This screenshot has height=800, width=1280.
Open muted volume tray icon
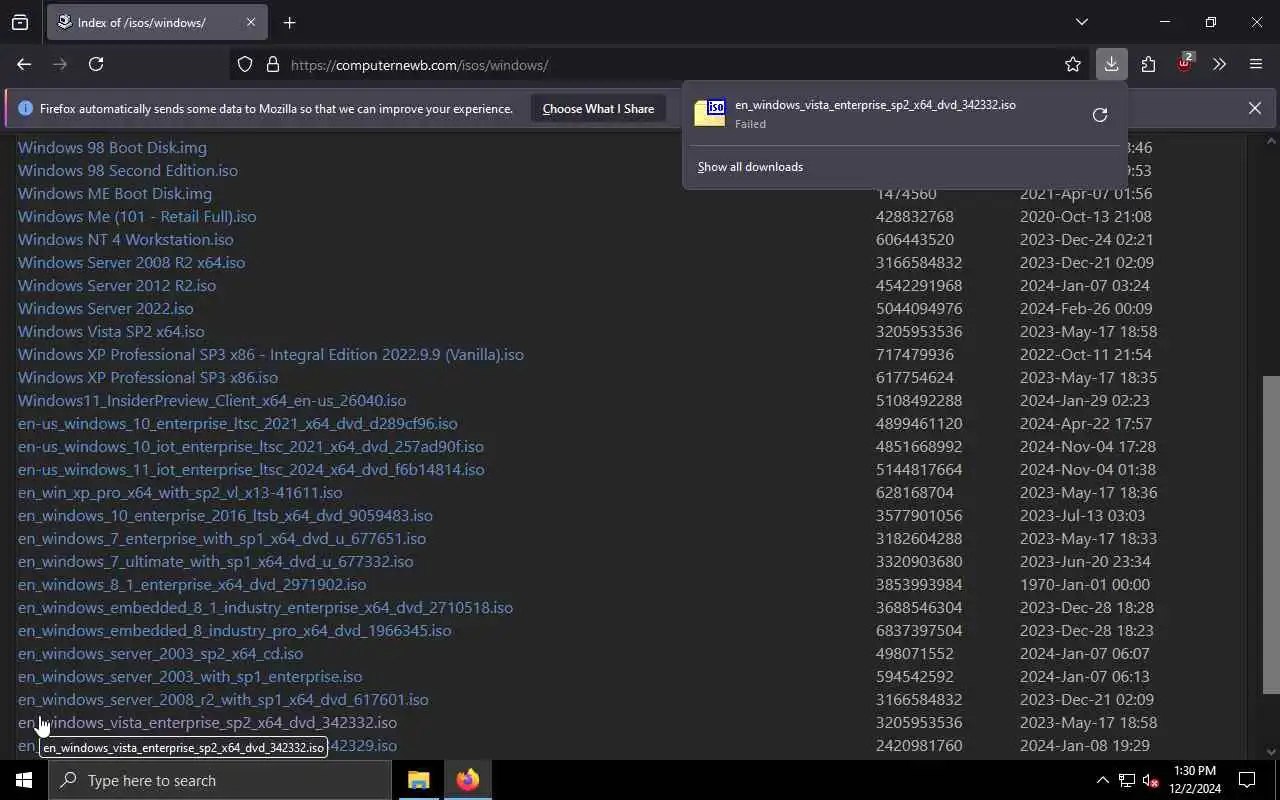click(x=1151, y=780)
